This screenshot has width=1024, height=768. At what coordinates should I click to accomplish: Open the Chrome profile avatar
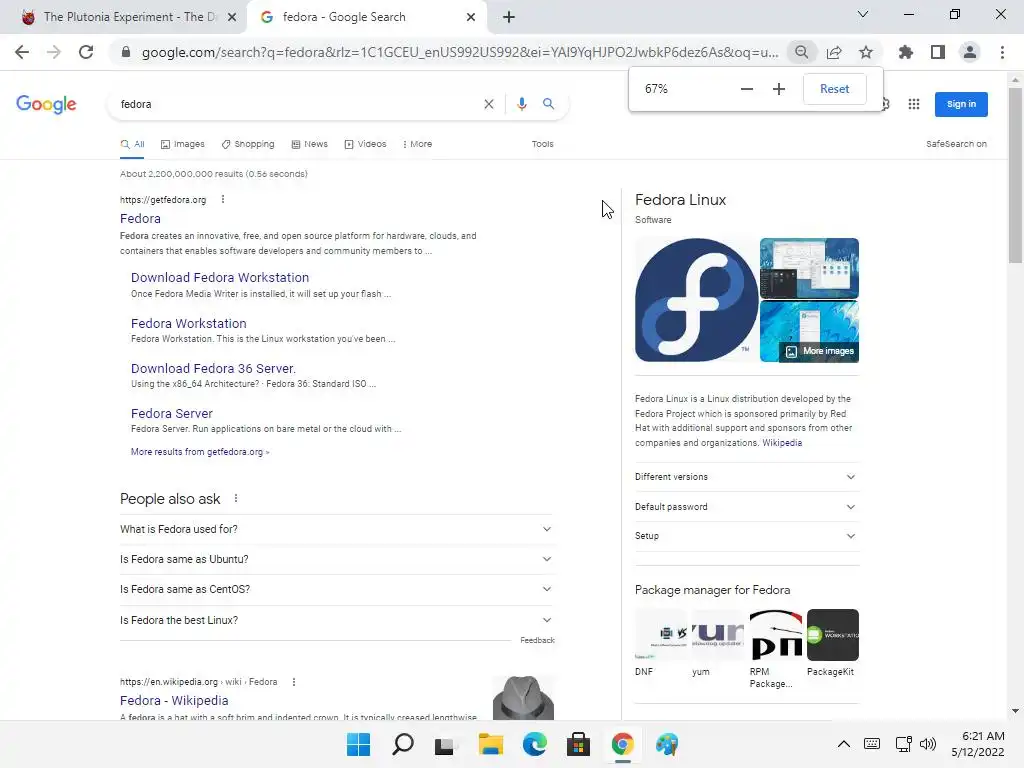click(970, 52)
